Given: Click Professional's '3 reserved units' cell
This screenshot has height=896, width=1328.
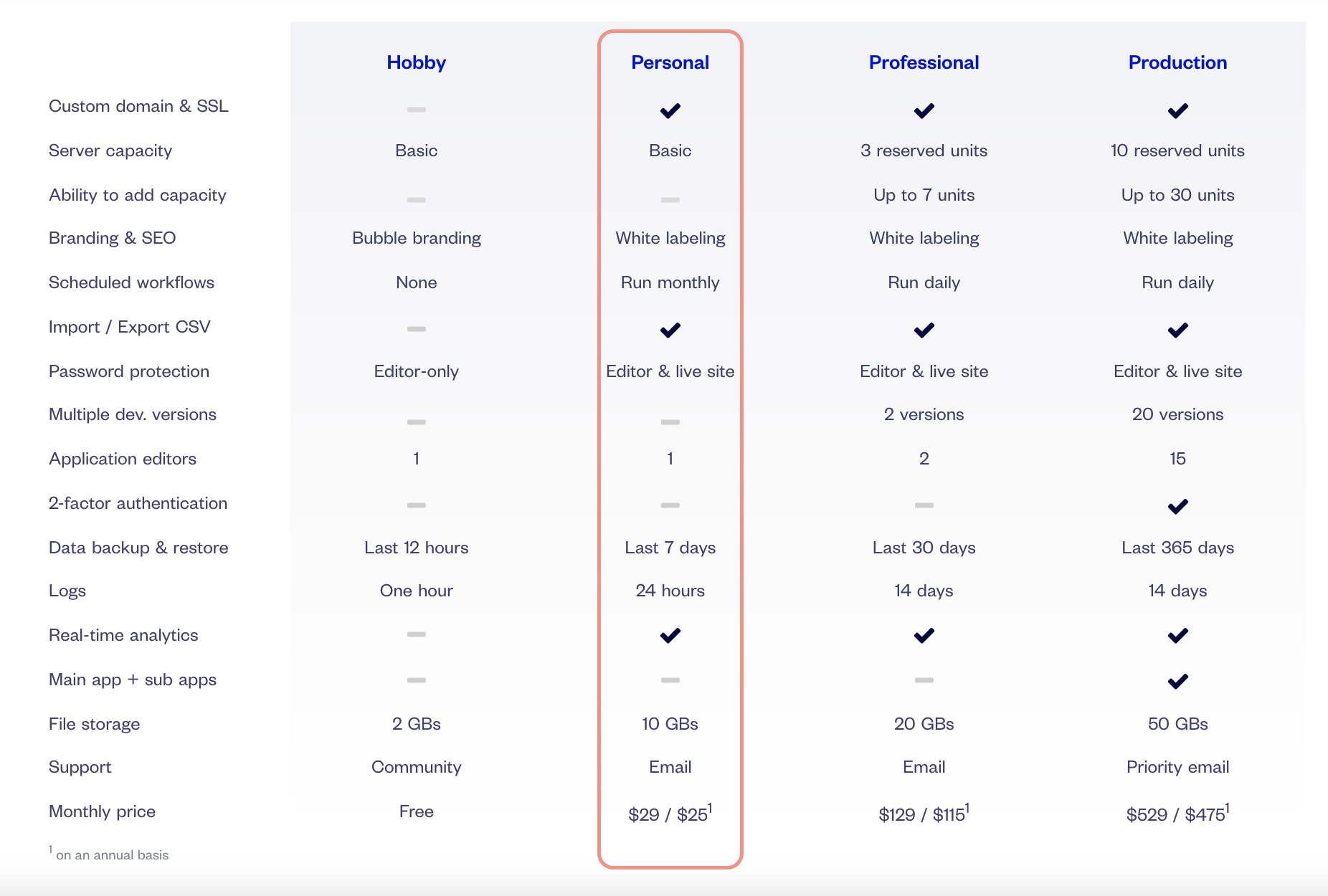Looking at the screenshot, I should tap(924, 151).
